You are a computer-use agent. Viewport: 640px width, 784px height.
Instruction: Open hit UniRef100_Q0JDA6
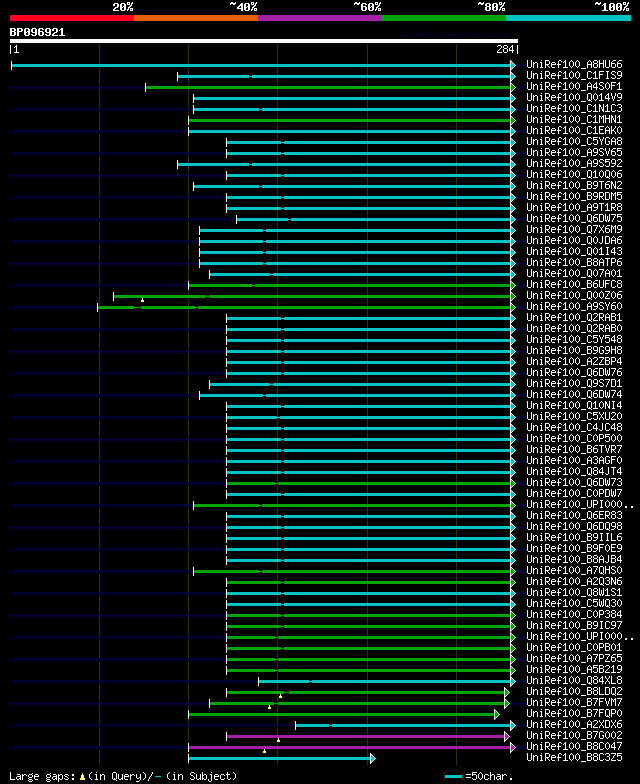(x=574, y=240)
